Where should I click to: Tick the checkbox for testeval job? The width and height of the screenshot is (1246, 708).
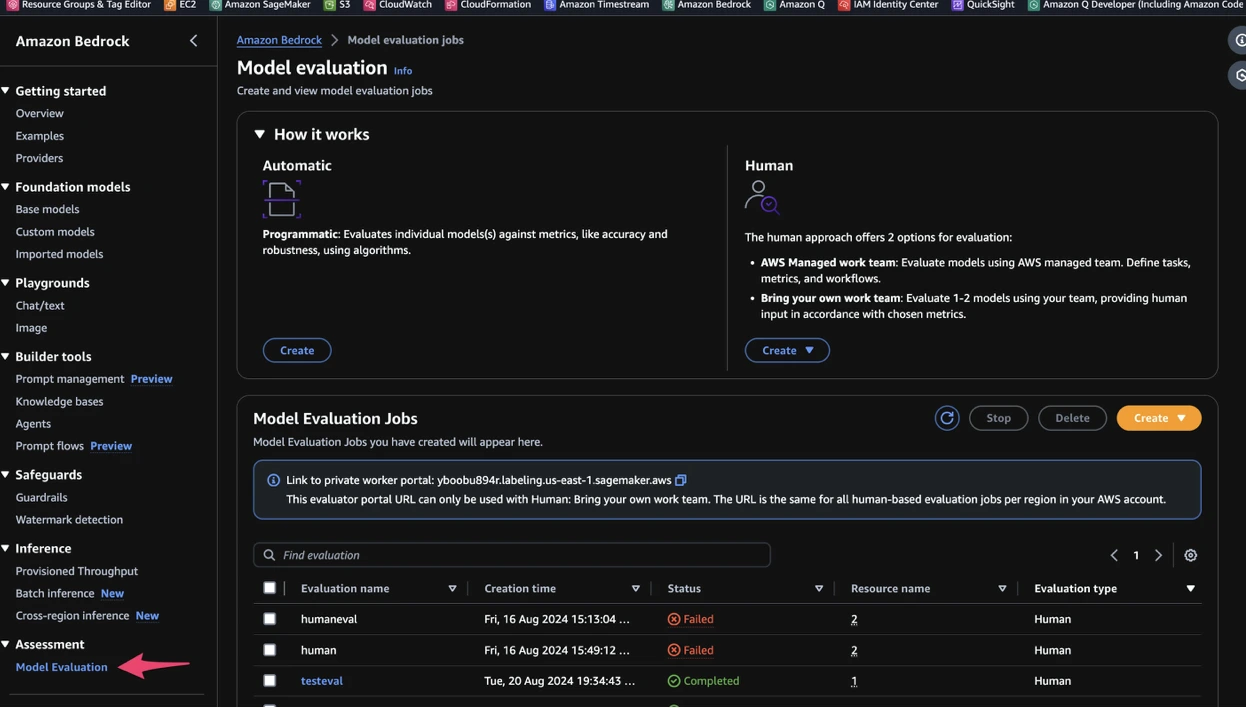point(269,681)
